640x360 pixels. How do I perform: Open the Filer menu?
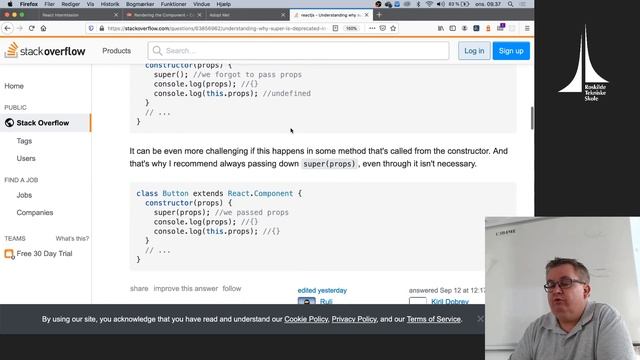click(49, 4)
